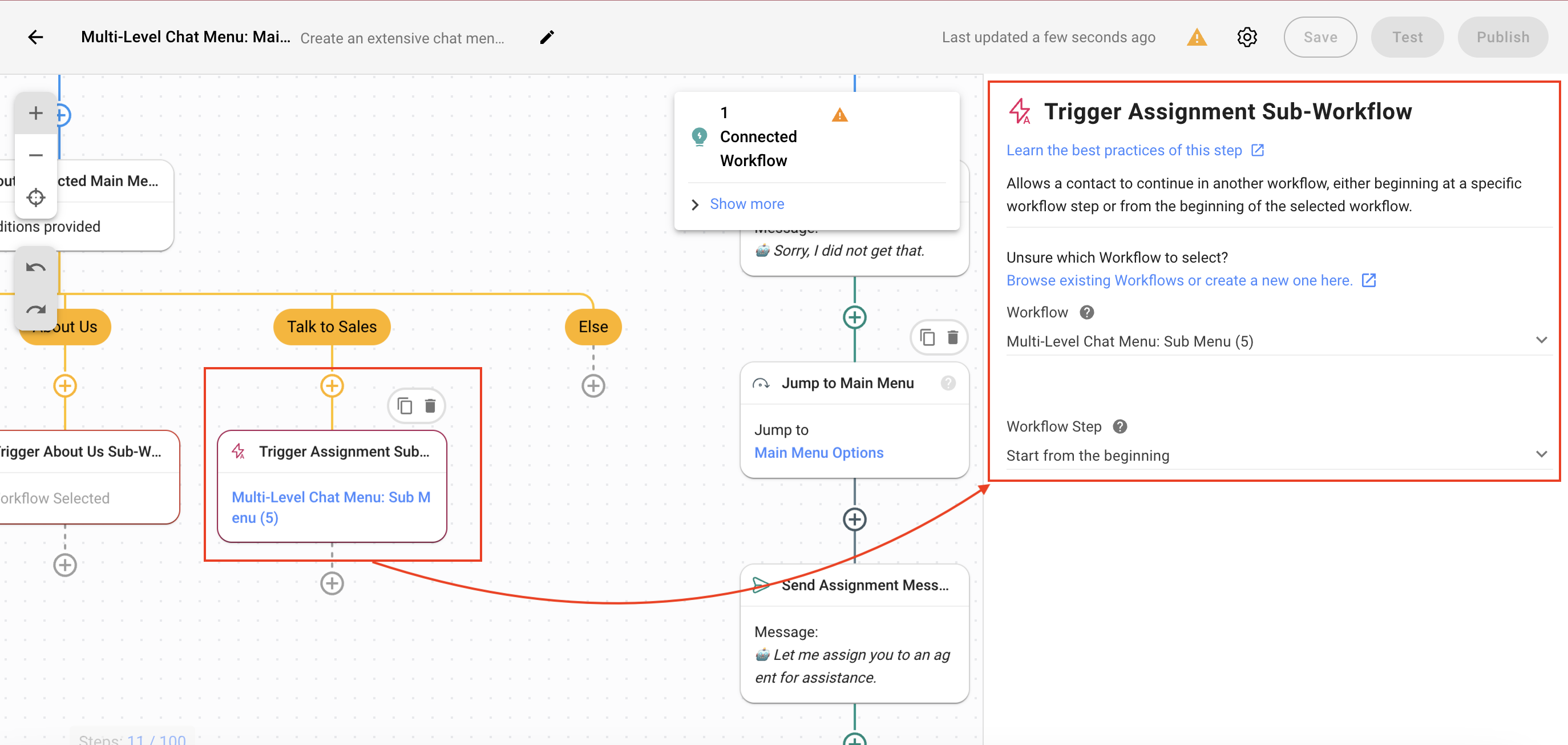Redo the last workflow change
Viewport: 1568px width, 745px height.
click(35, 309)
